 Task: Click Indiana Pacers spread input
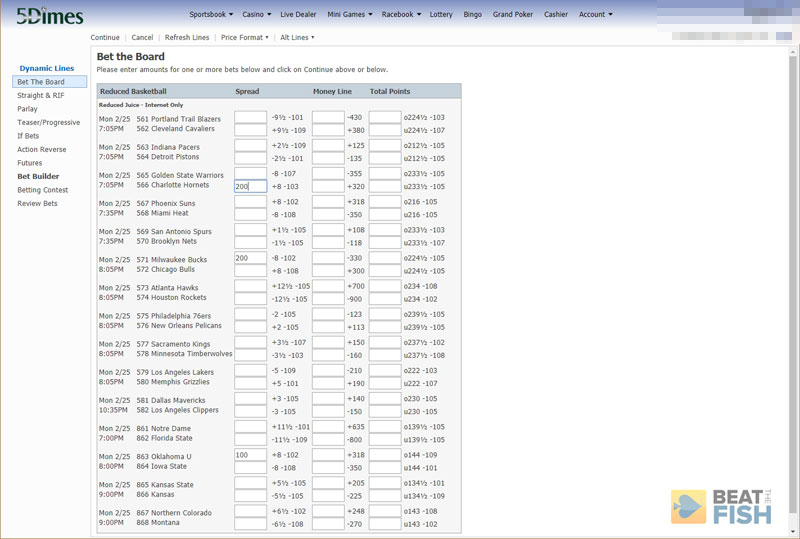point(251,145)
